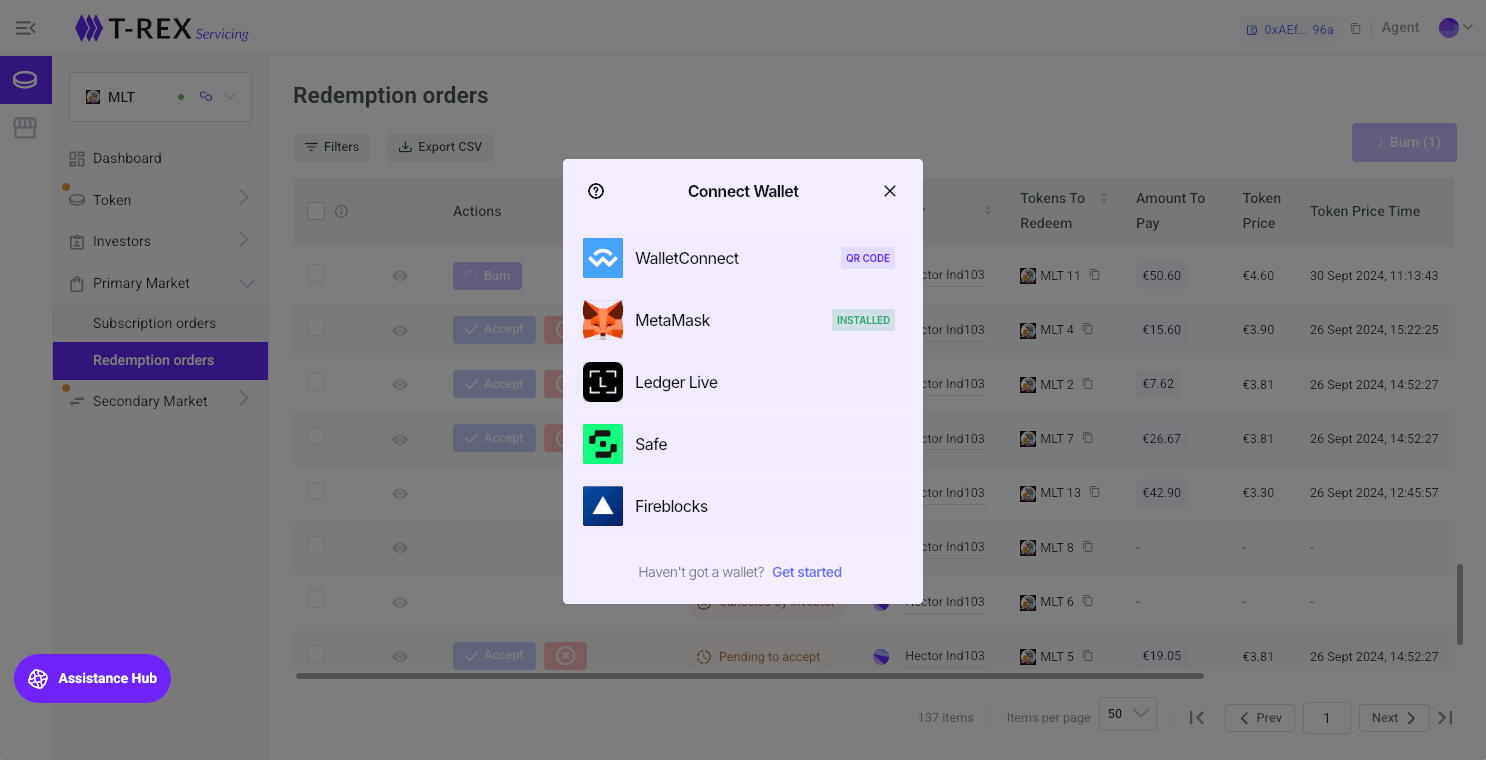This screenshot has height=760, width=1486.
Task: Copy MLT 5 token amount
Action: coord(1088,656)
